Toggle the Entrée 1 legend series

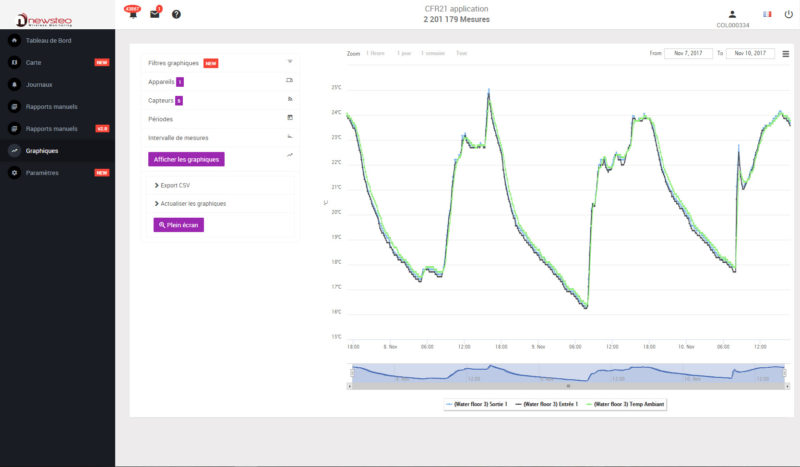point(546,404)
